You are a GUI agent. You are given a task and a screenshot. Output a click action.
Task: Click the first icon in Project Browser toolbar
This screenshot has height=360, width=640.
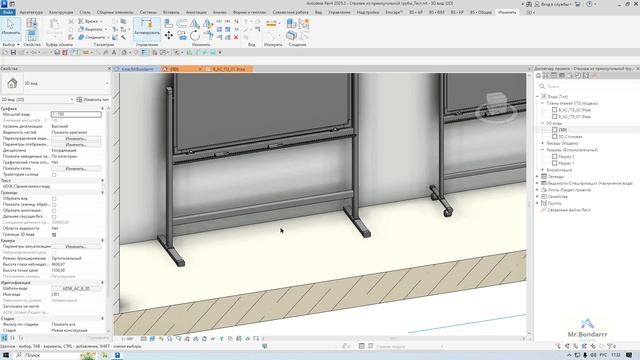click(538, 76)
